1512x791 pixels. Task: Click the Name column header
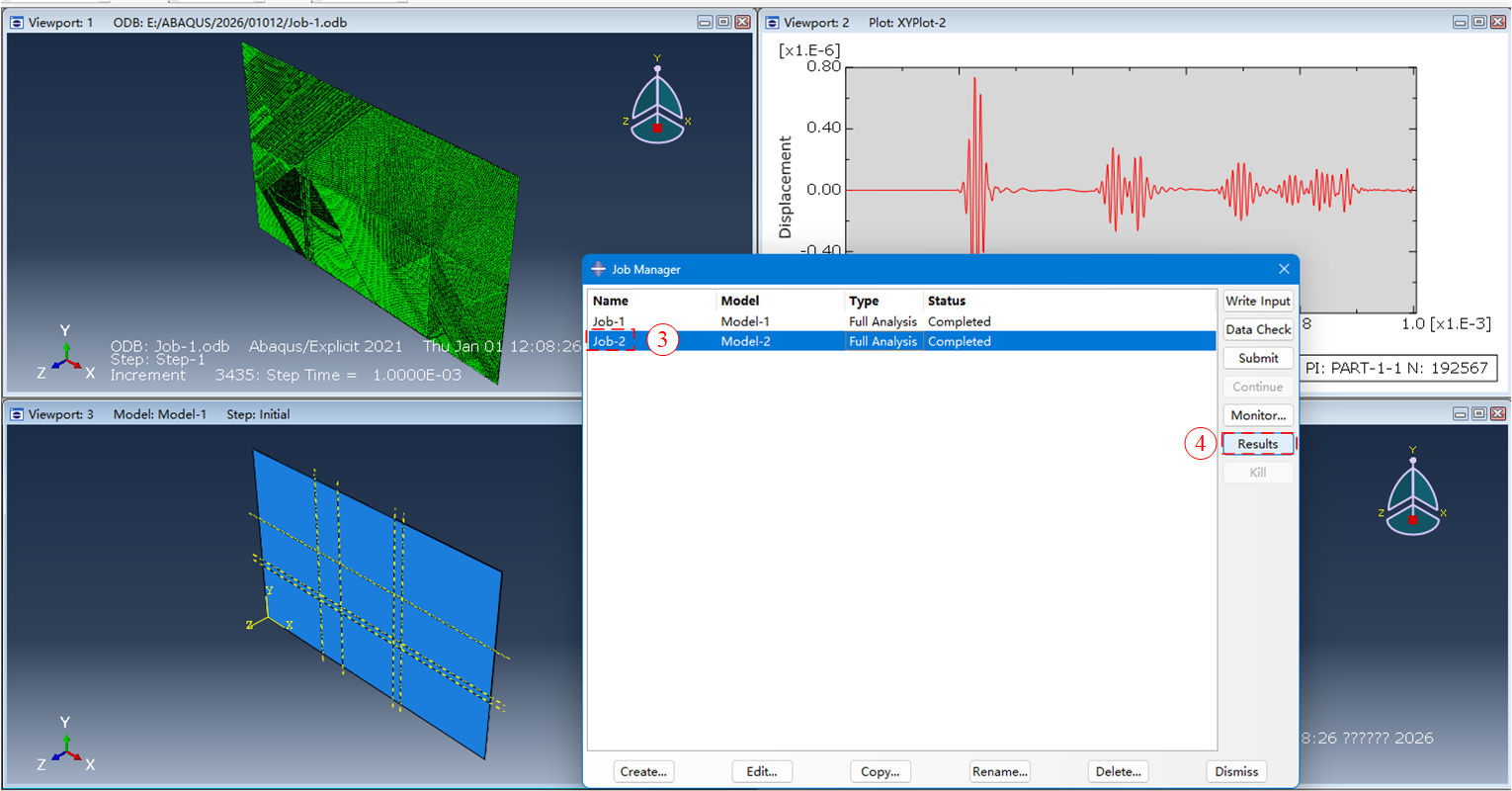click(x=652, y=301)
